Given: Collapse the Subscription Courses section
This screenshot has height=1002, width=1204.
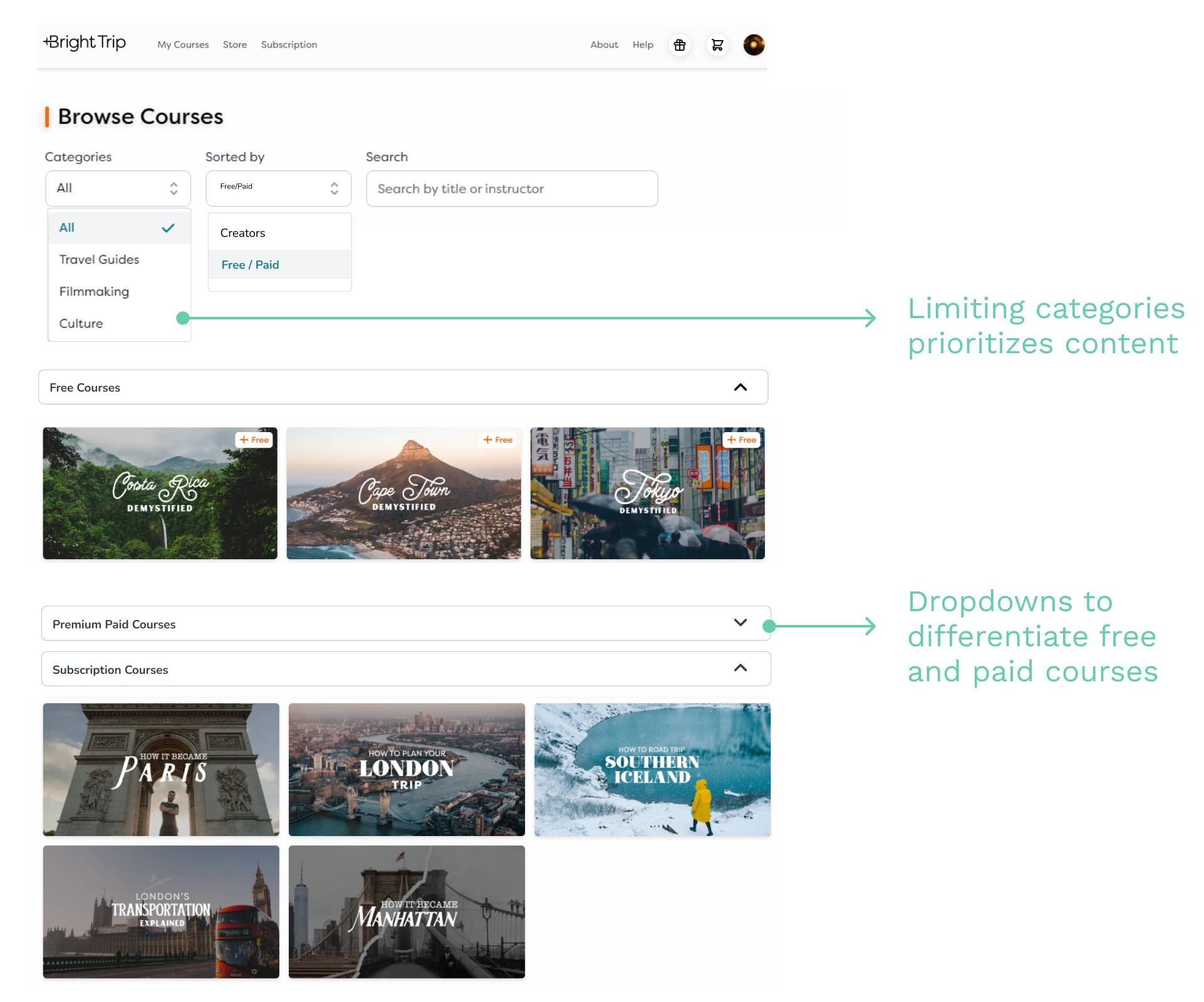Looking at the screenshot, I should [x=740, y=669].
